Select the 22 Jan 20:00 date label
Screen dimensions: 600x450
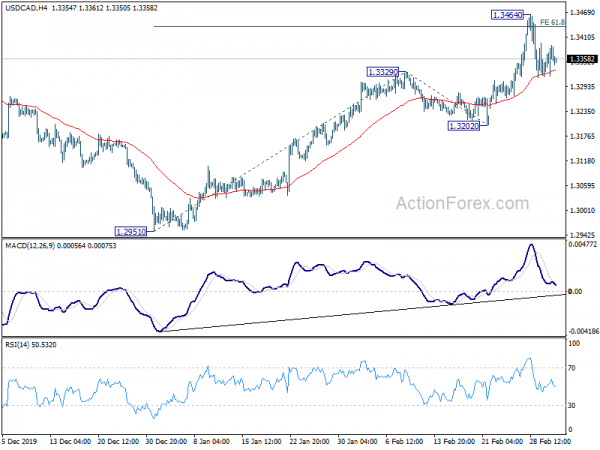(x=309, y=441)
